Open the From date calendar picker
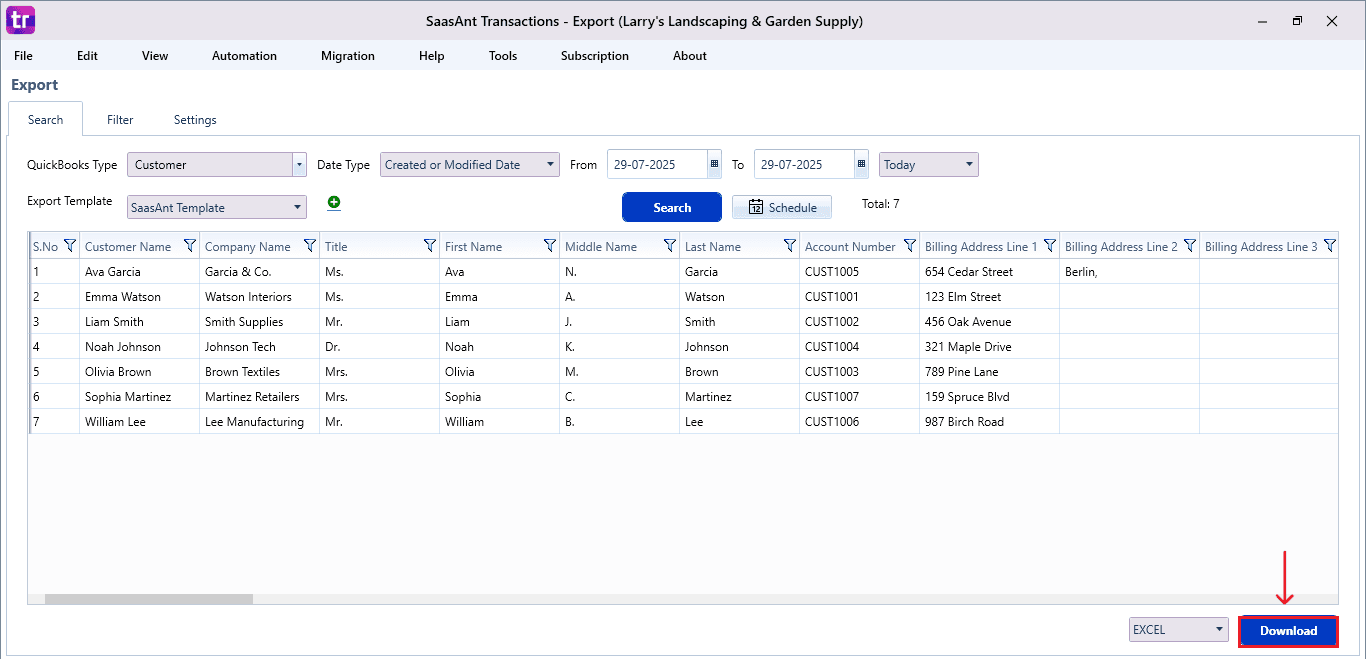The width and height of the screenshot is (1366, 659). 714,165
